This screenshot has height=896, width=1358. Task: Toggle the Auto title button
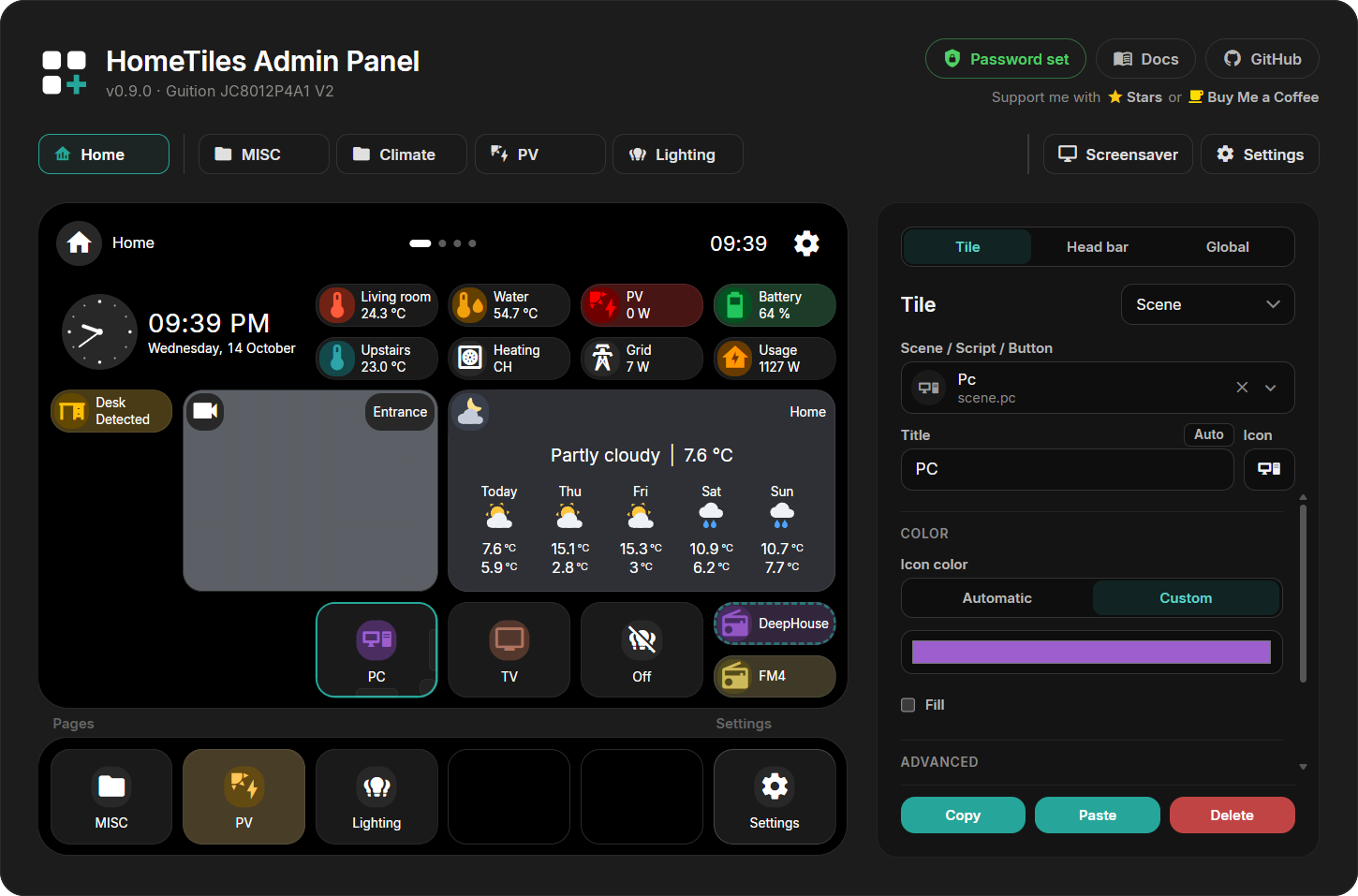tap(1209, 434)
